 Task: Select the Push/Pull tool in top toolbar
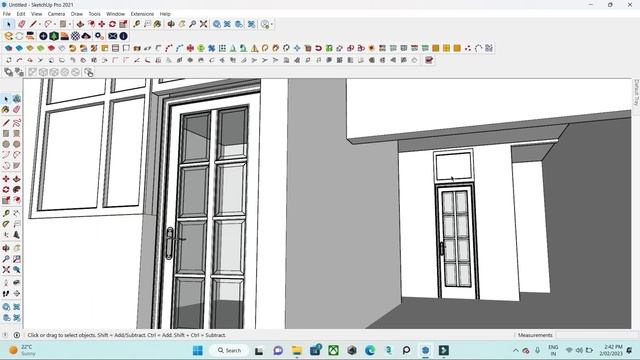pos(80,24)
